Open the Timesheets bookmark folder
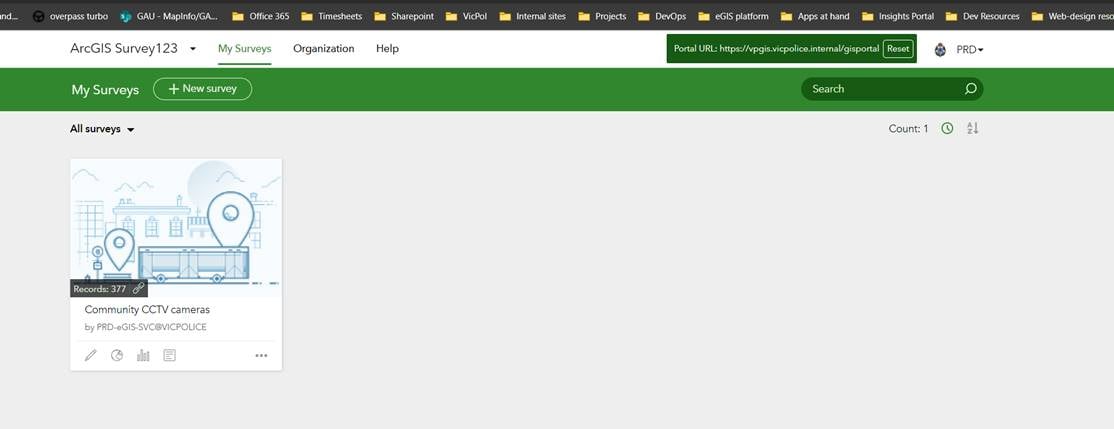This screenshot has height=429, width=1114. [332, 16]
